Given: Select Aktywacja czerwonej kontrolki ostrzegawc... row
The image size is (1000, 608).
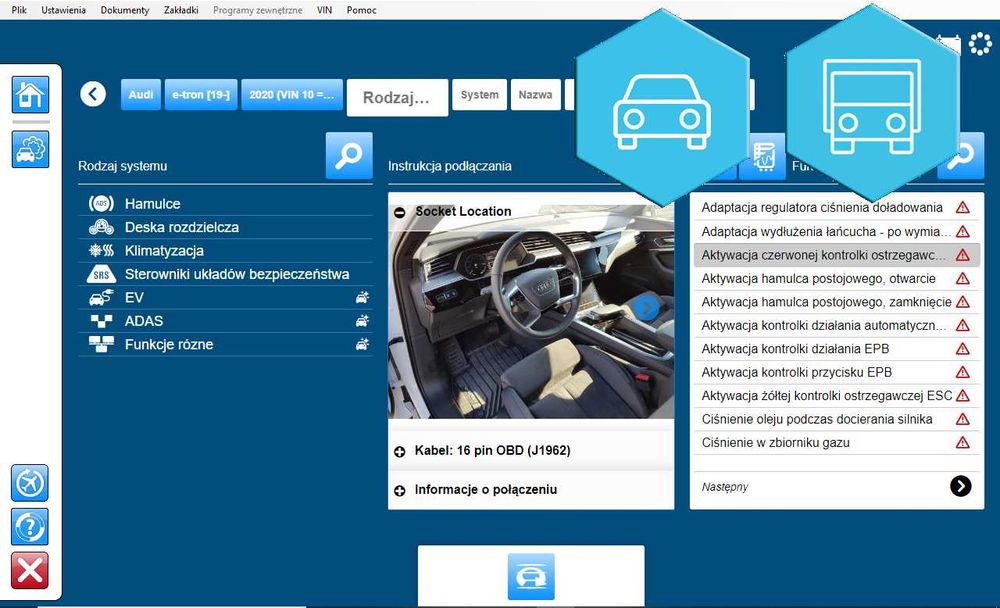Looking at the screenshot, I should coord(836,255).
